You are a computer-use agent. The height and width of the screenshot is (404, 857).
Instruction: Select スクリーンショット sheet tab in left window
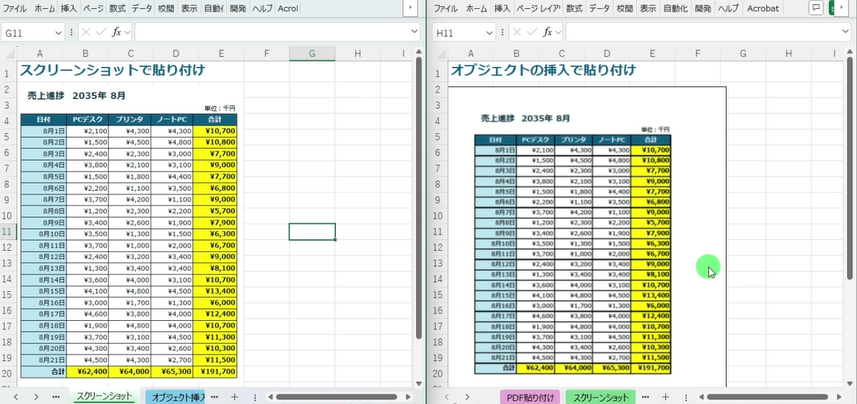(104, 396)
